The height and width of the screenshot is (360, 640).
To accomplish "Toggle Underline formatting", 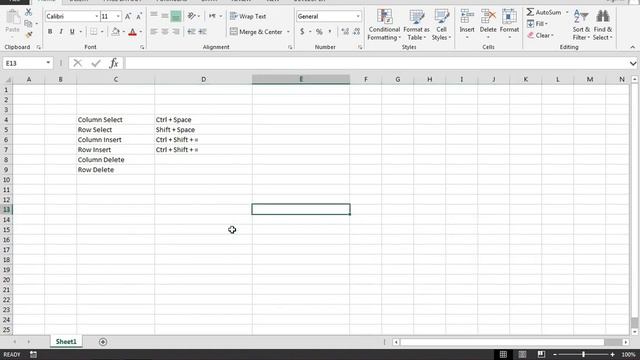I will (72, 31).
